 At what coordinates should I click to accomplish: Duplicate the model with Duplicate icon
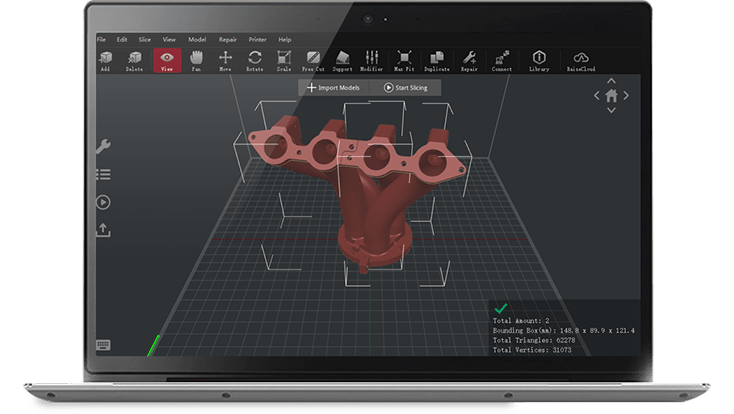coord(437,60)
